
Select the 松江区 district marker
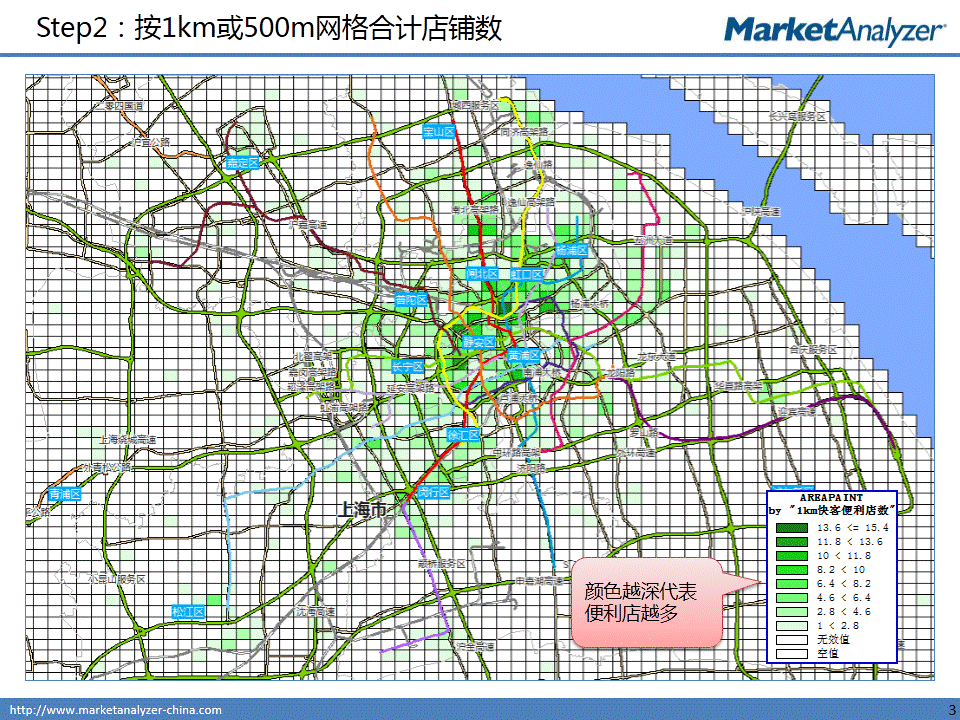[187, 611]
